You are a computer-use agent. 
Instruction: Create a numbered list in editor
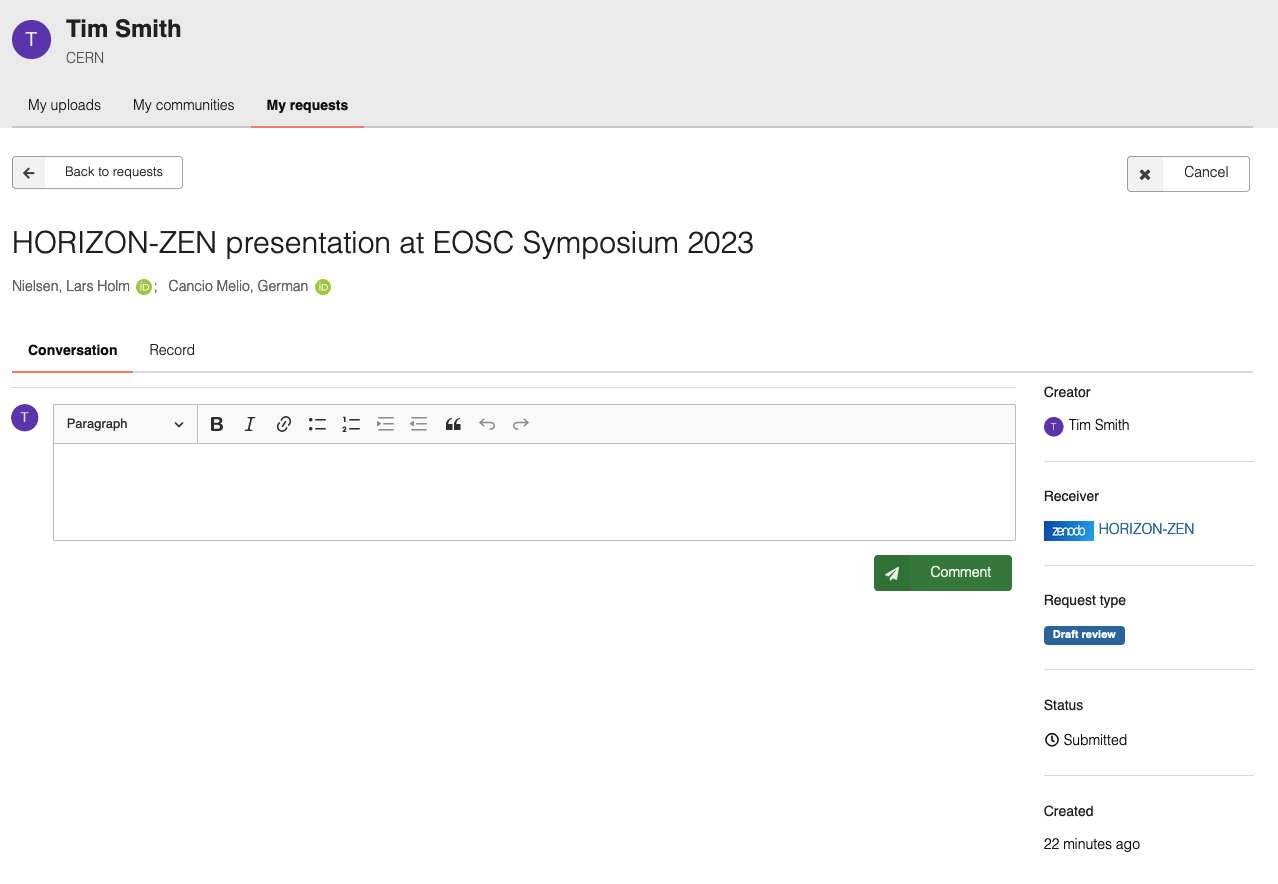tap(351, 424)
